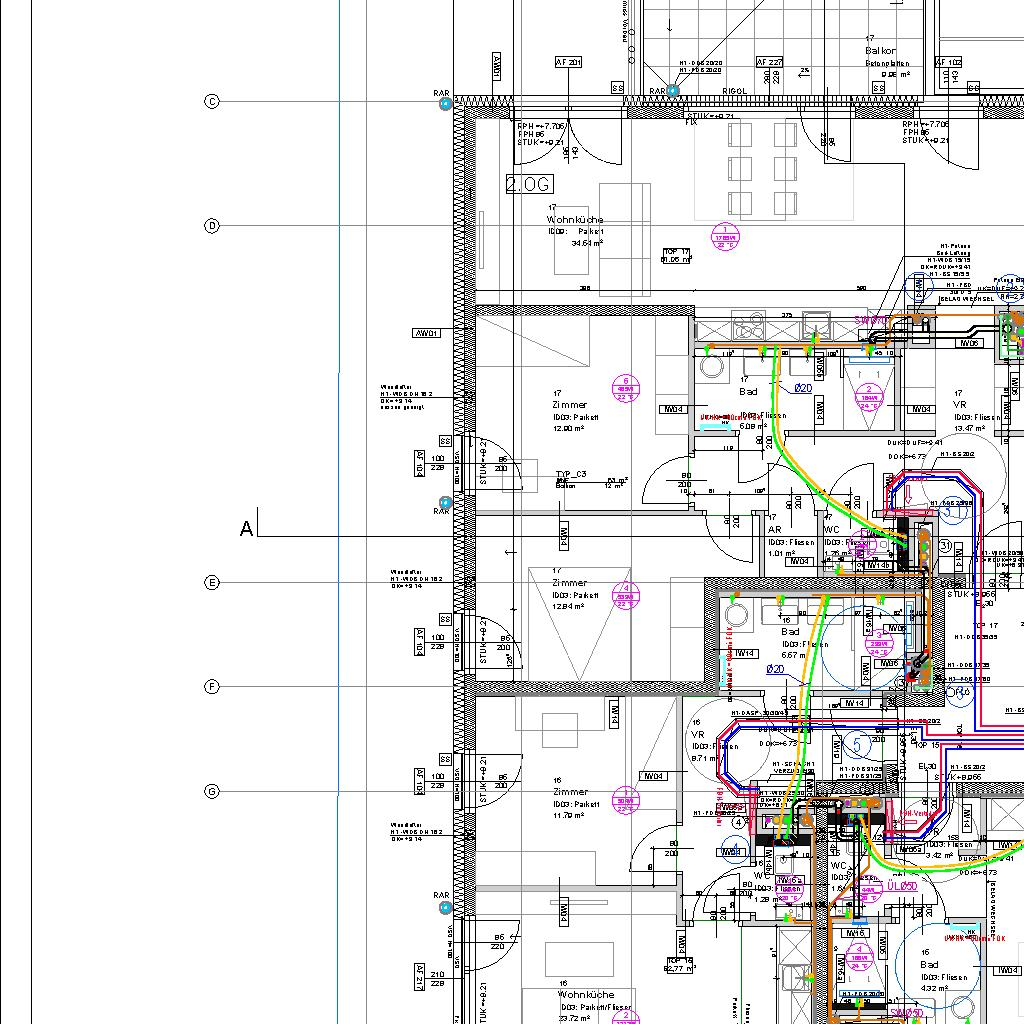Screen dimensions: 1024x1024
Task: Select the section line label A
Action: click(246, 528)
